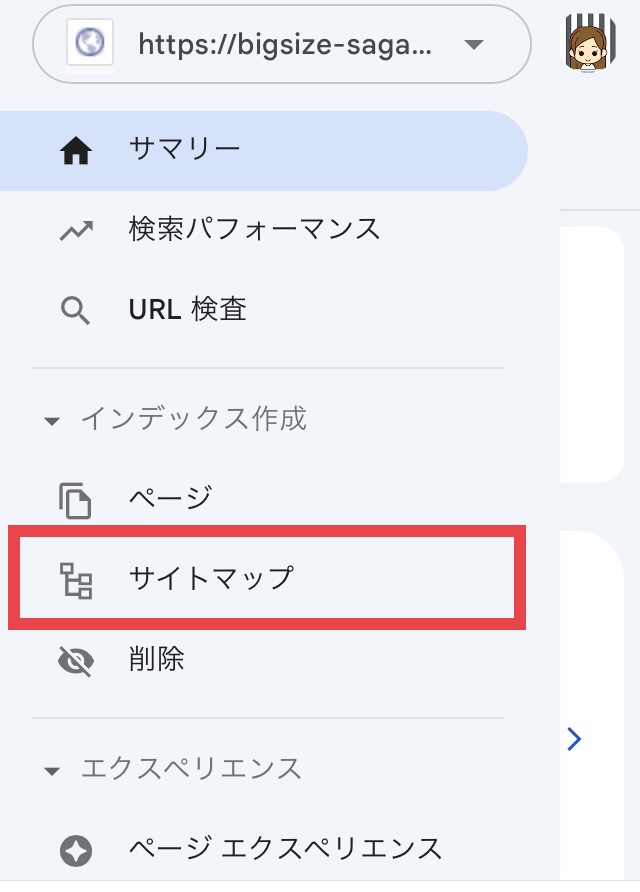This screenshot has height=892, width=640.
Task: Click the blue right chevron arrow
Action: (x=574, y=739)
